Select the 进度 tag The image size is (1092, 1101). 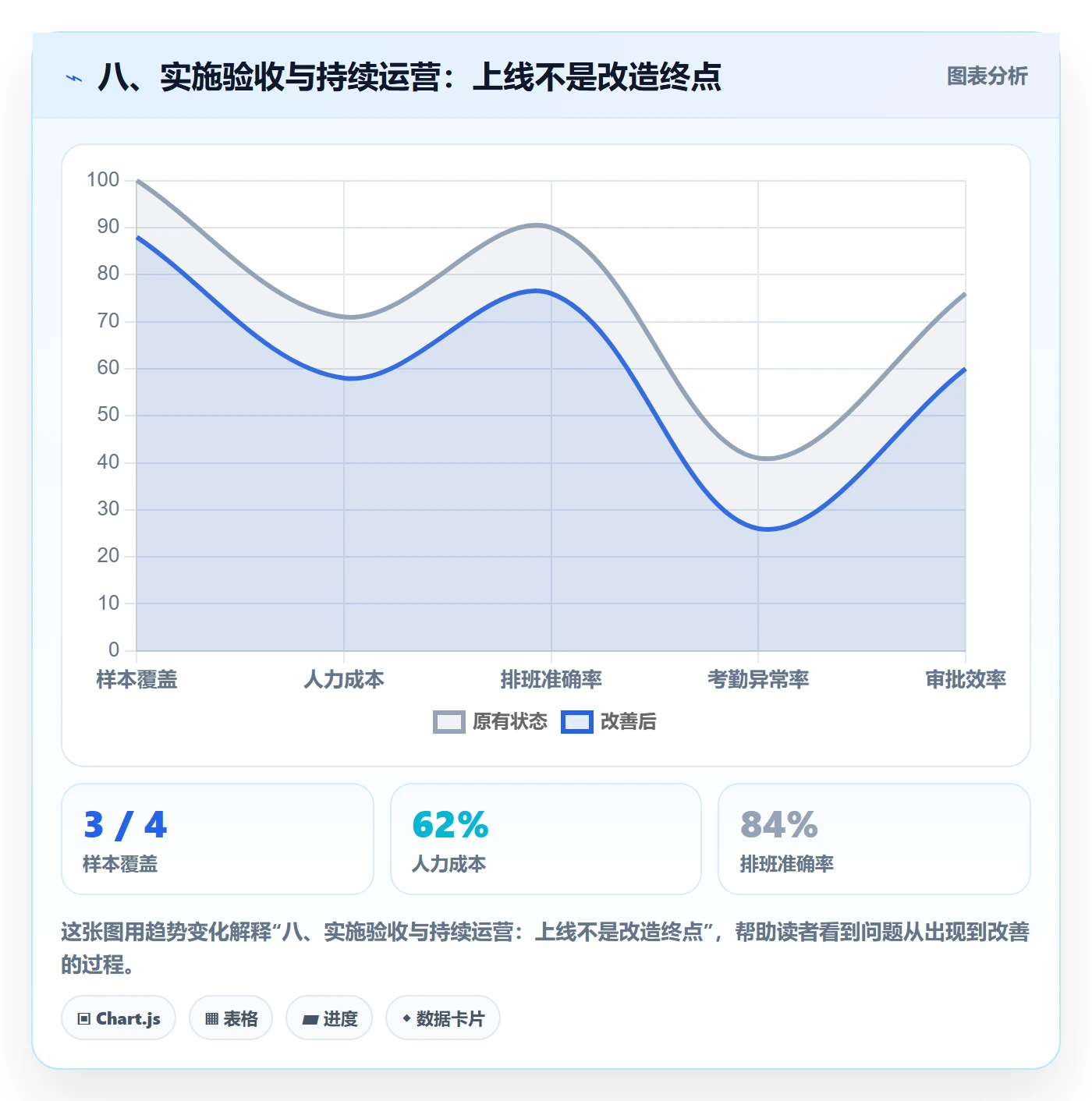point(329,1018)
